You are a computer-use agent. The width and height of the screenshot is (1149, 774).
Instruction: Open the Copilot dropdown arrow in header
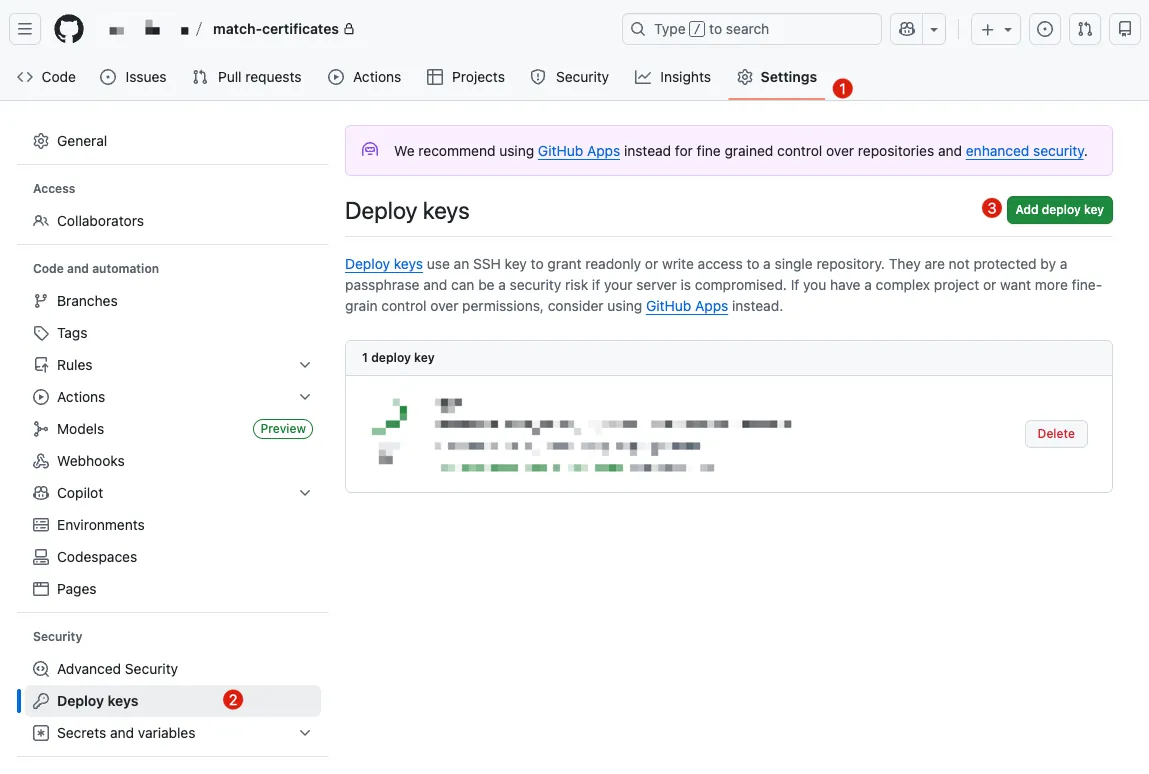tap(934, 30)
